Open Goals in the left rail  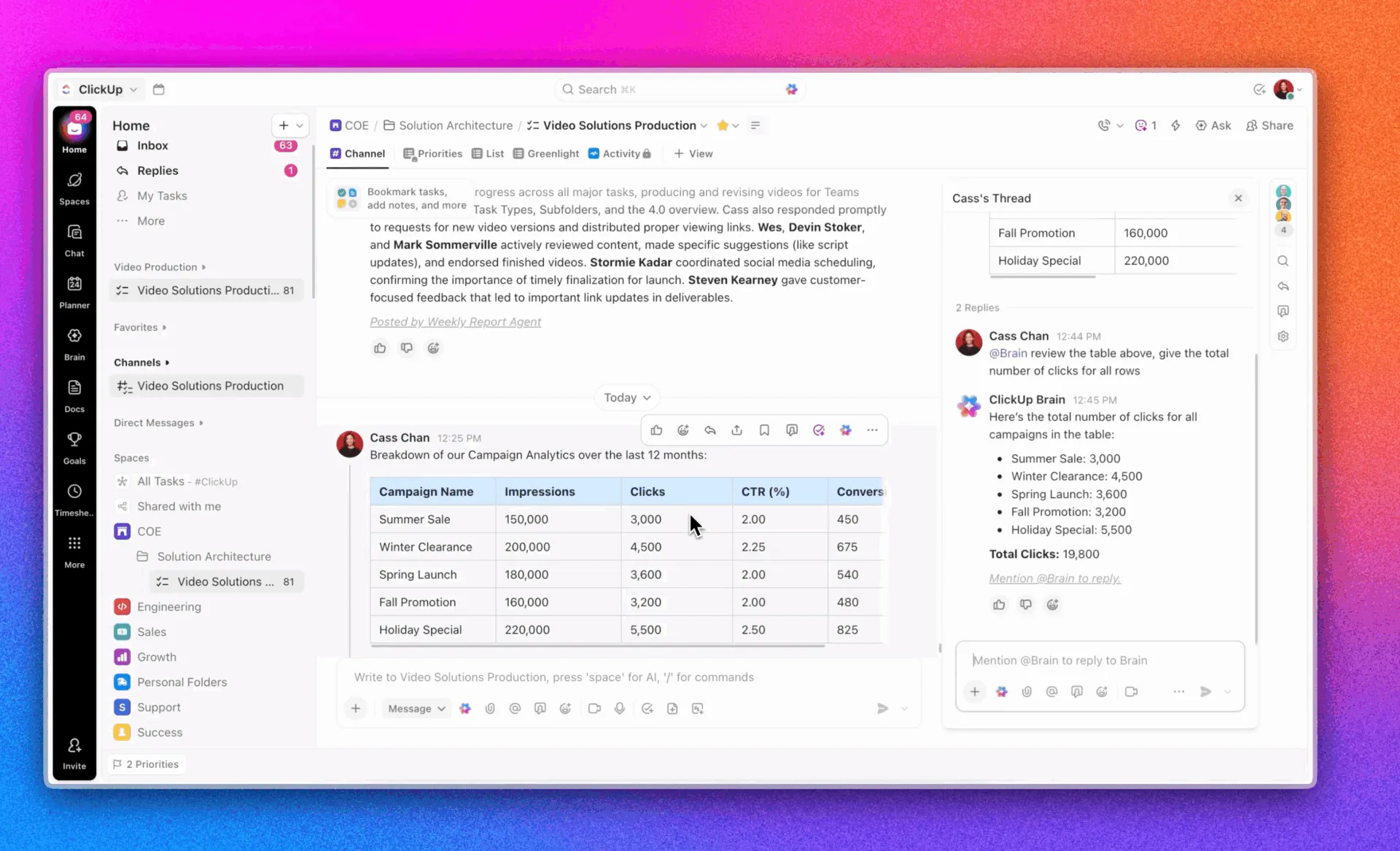pos(74,447)
